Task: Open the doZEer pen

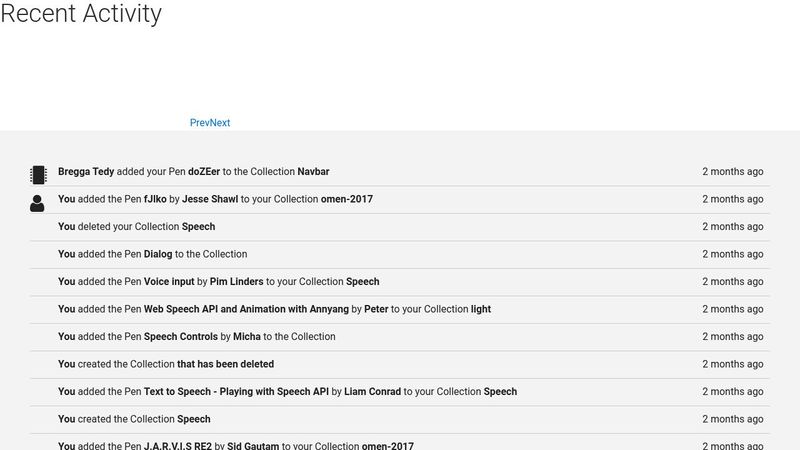Action: coord(204,172)
